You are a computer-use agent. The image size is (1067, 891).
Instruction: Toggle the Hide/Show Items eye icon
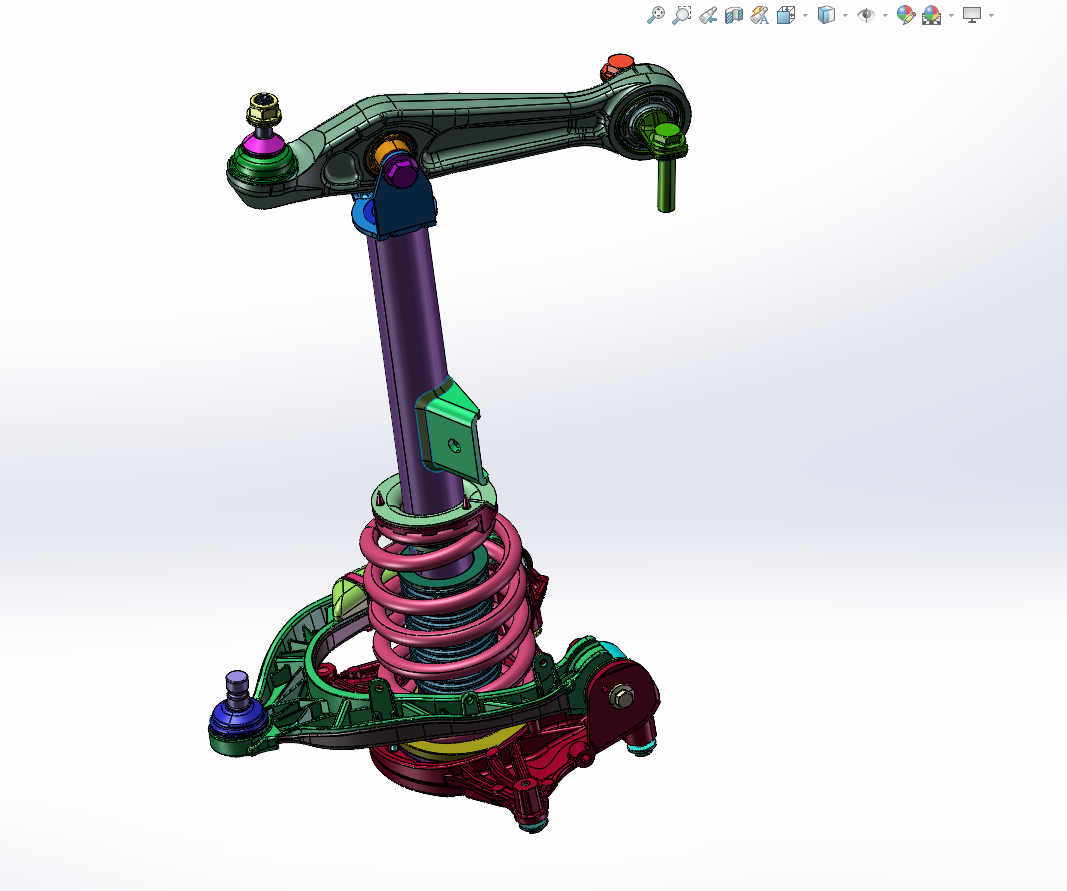[866, 15]
